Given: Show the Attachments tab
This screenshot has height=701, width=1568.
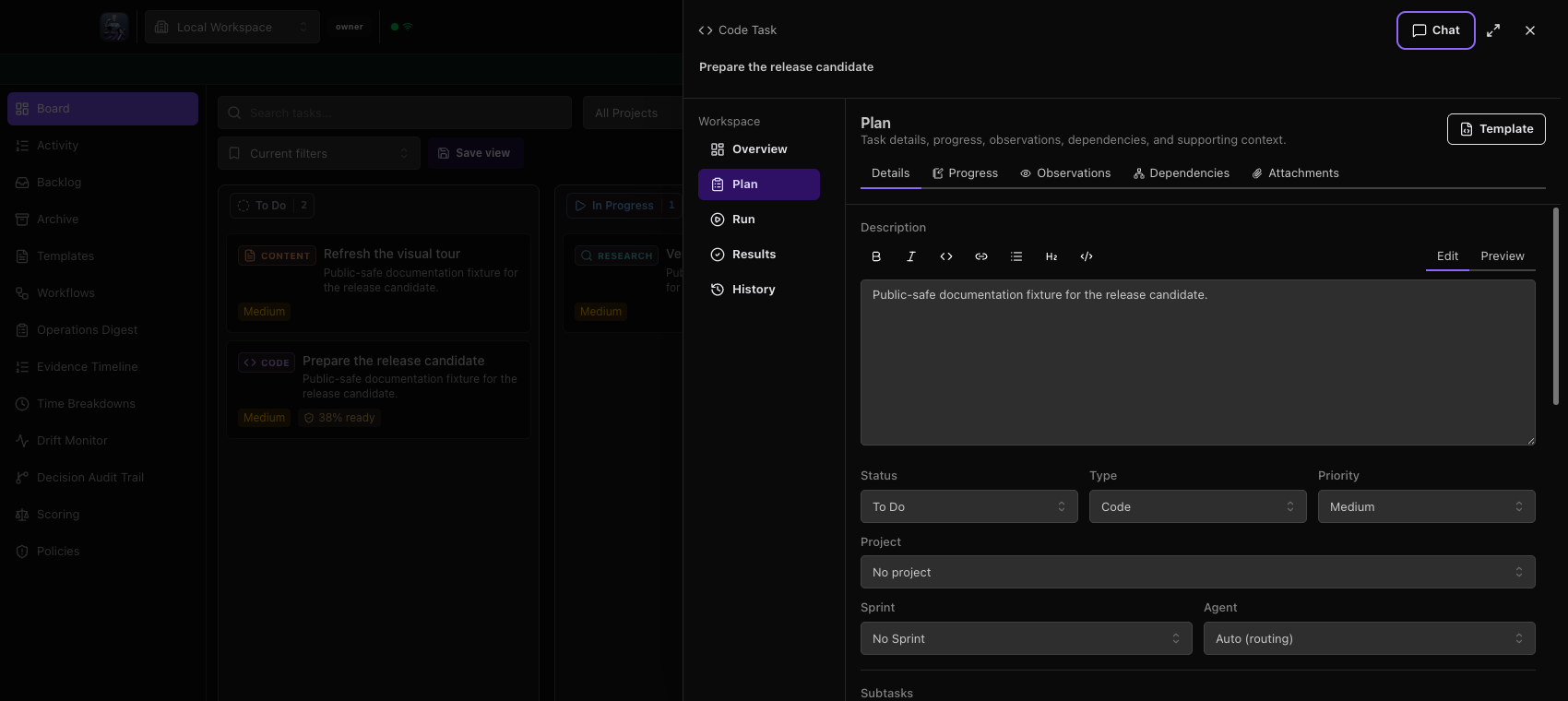Looking at the screenshot, I should click(x=1296, y=173).
